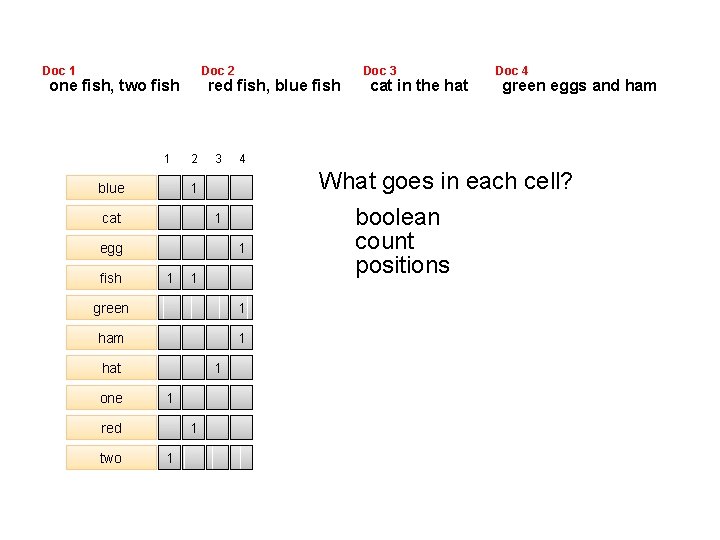Select the 'egg' term label
The width and height of the screenshot is (720, 540).
click(x=111, y=248)
